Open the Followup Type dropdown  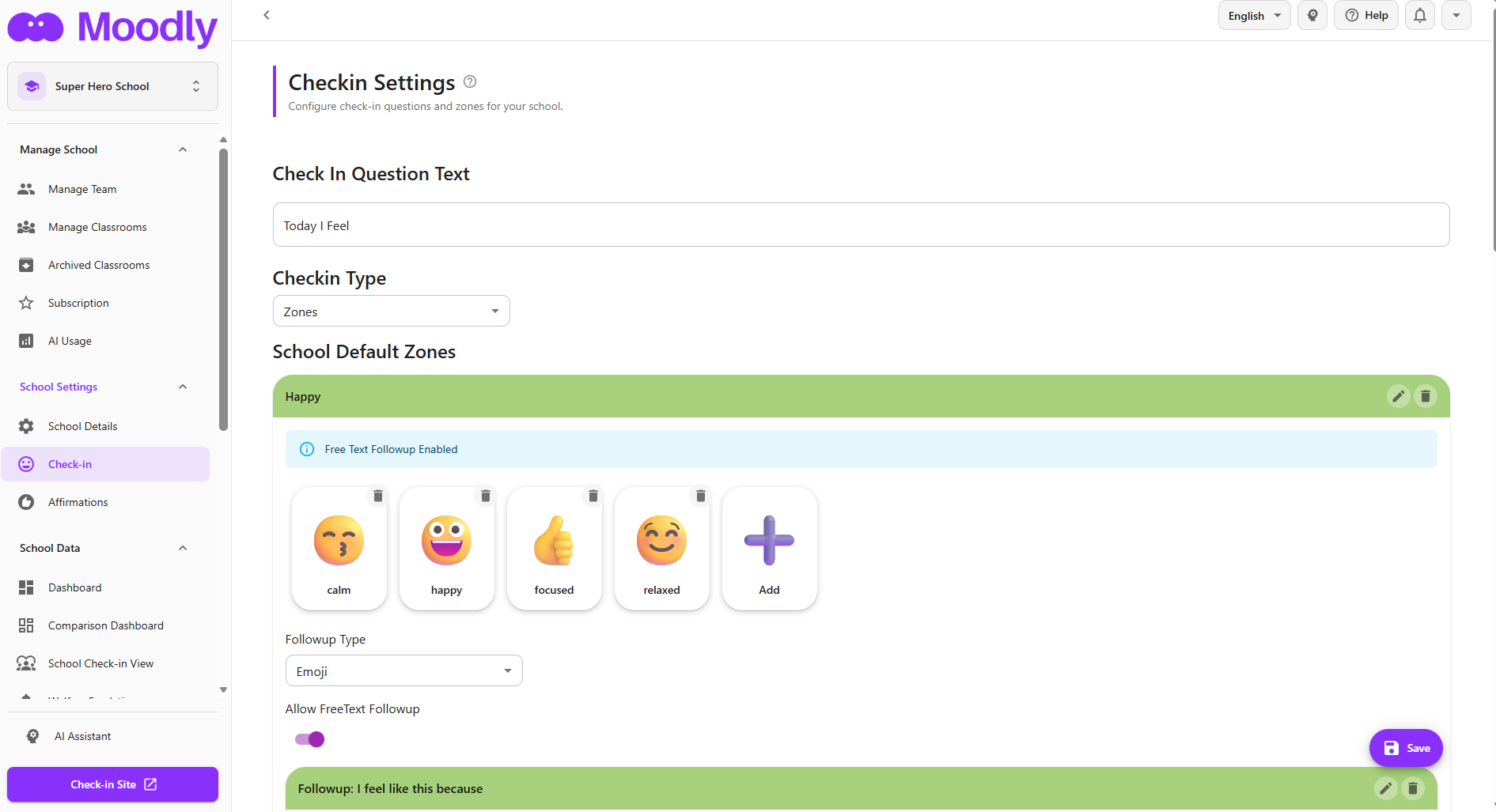[403, 671]
